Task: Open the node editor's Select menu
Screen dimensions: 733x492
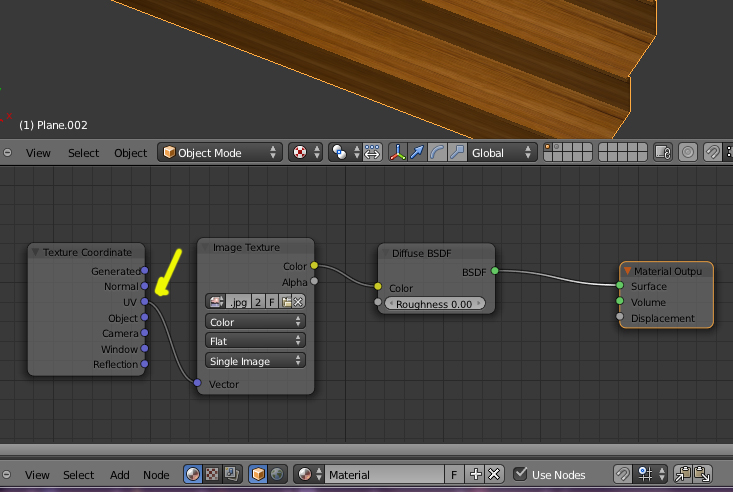Action: [79, 475]
